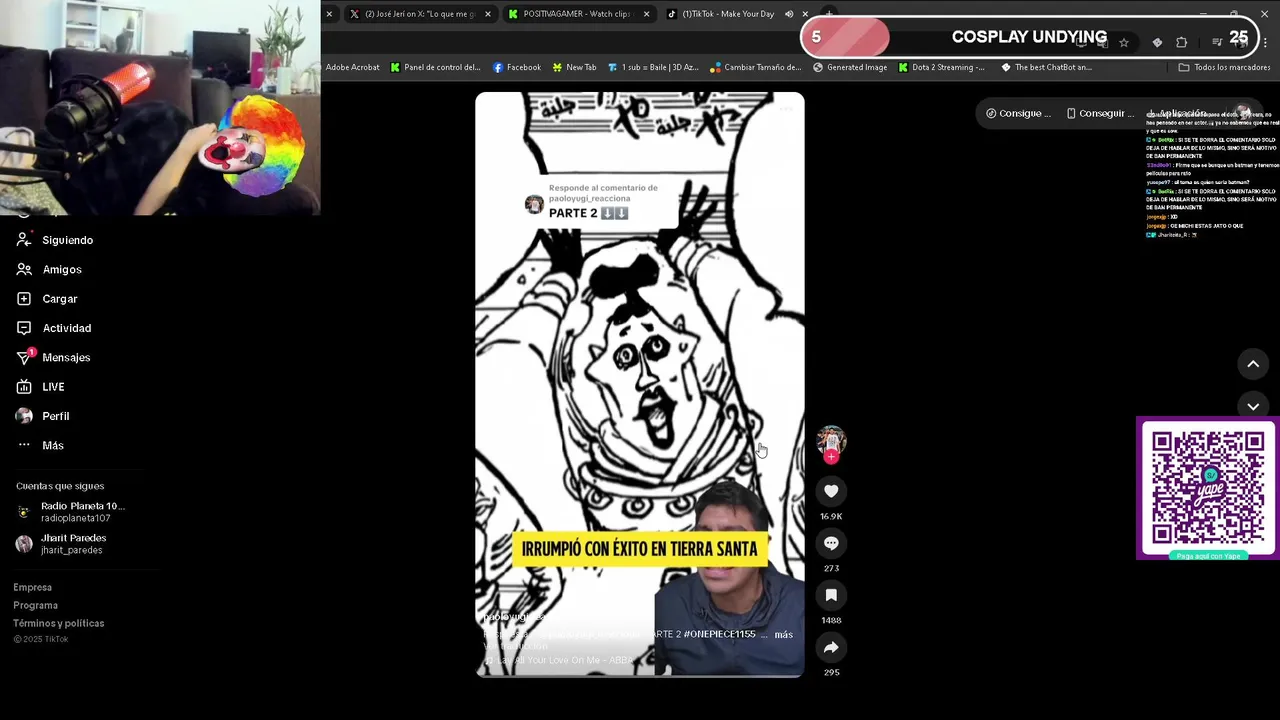Open the Chrome three-dot menu

(1266, 42)
